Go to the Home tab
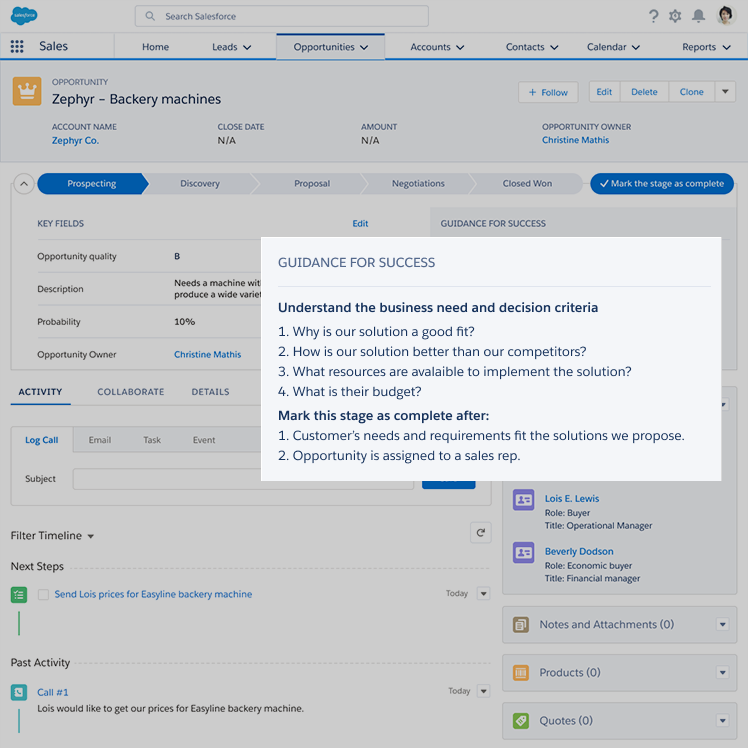 tap(156, 47)
